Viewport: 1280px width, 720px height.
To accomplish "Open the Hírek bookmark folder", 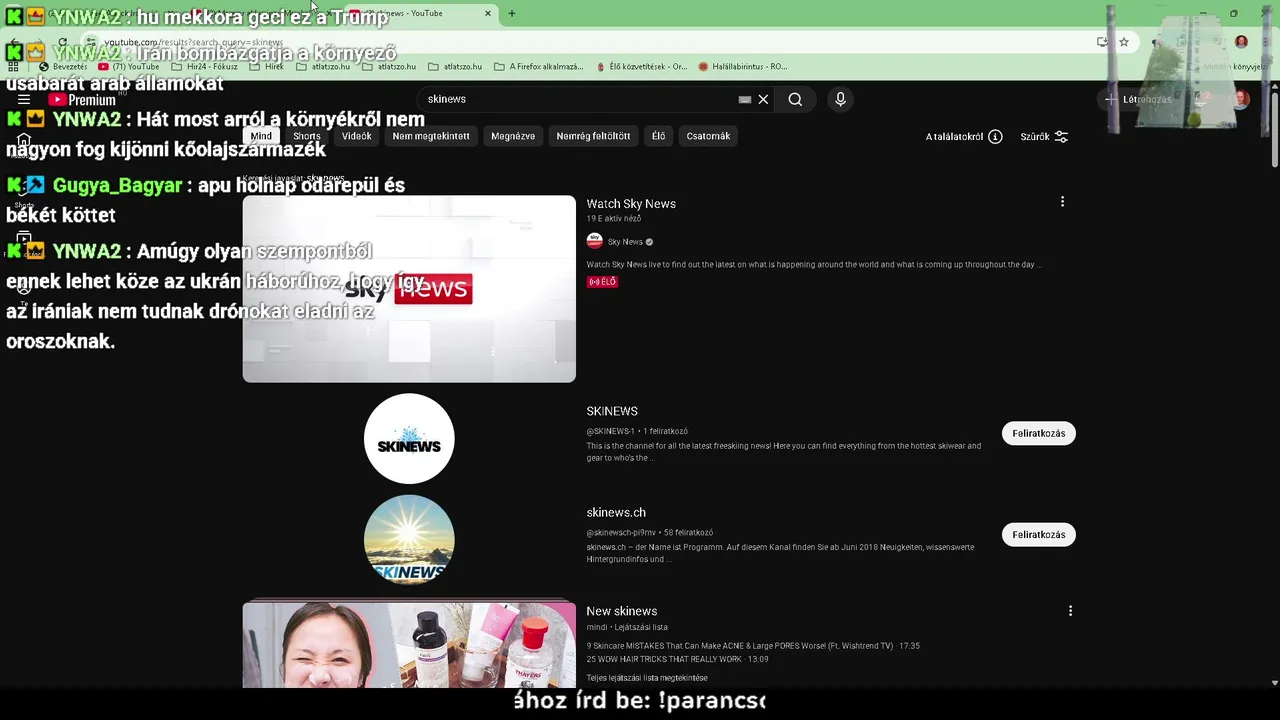I will coord(267,67).
